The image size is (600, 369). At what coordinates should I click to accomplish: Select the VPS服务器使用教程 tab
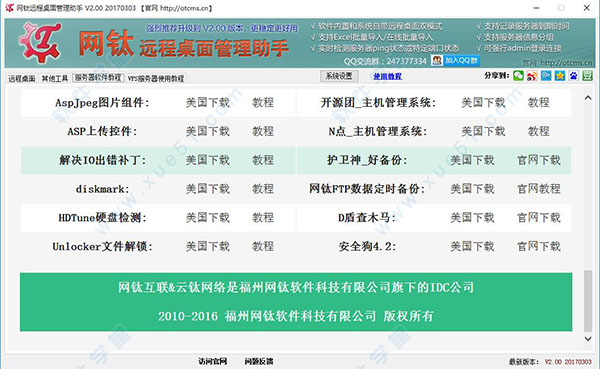[156, 78]
